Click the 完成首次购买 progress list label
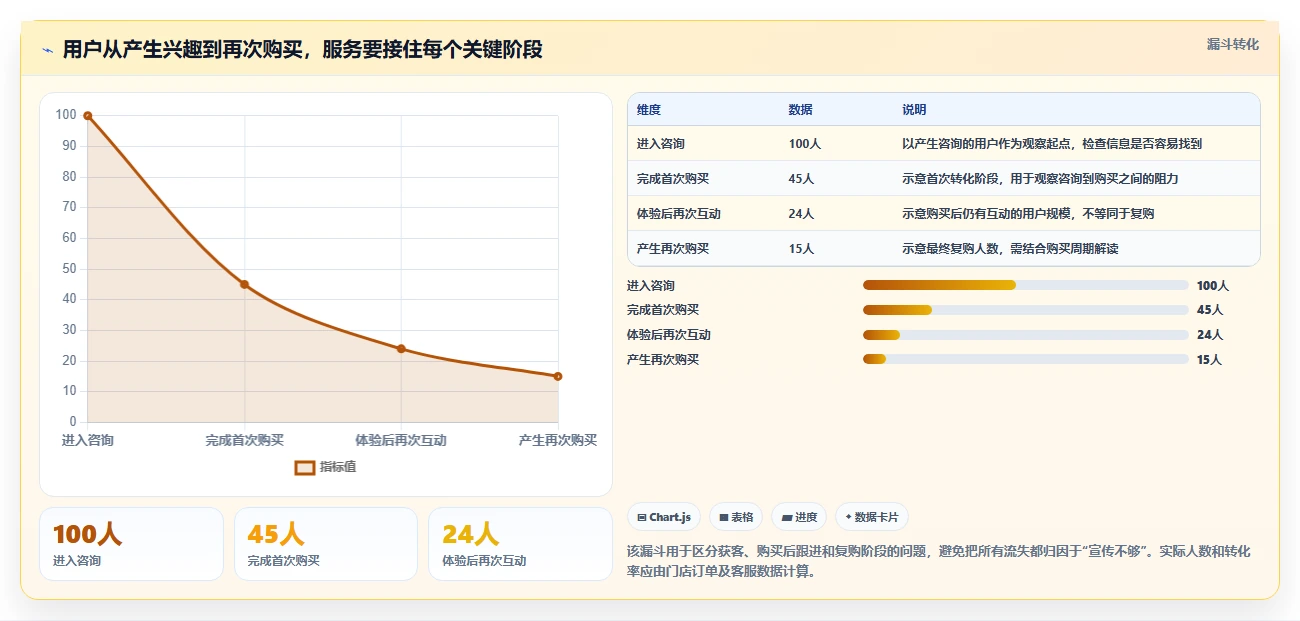This screenshot has width=1300, height=621. (x=663, y=310)
